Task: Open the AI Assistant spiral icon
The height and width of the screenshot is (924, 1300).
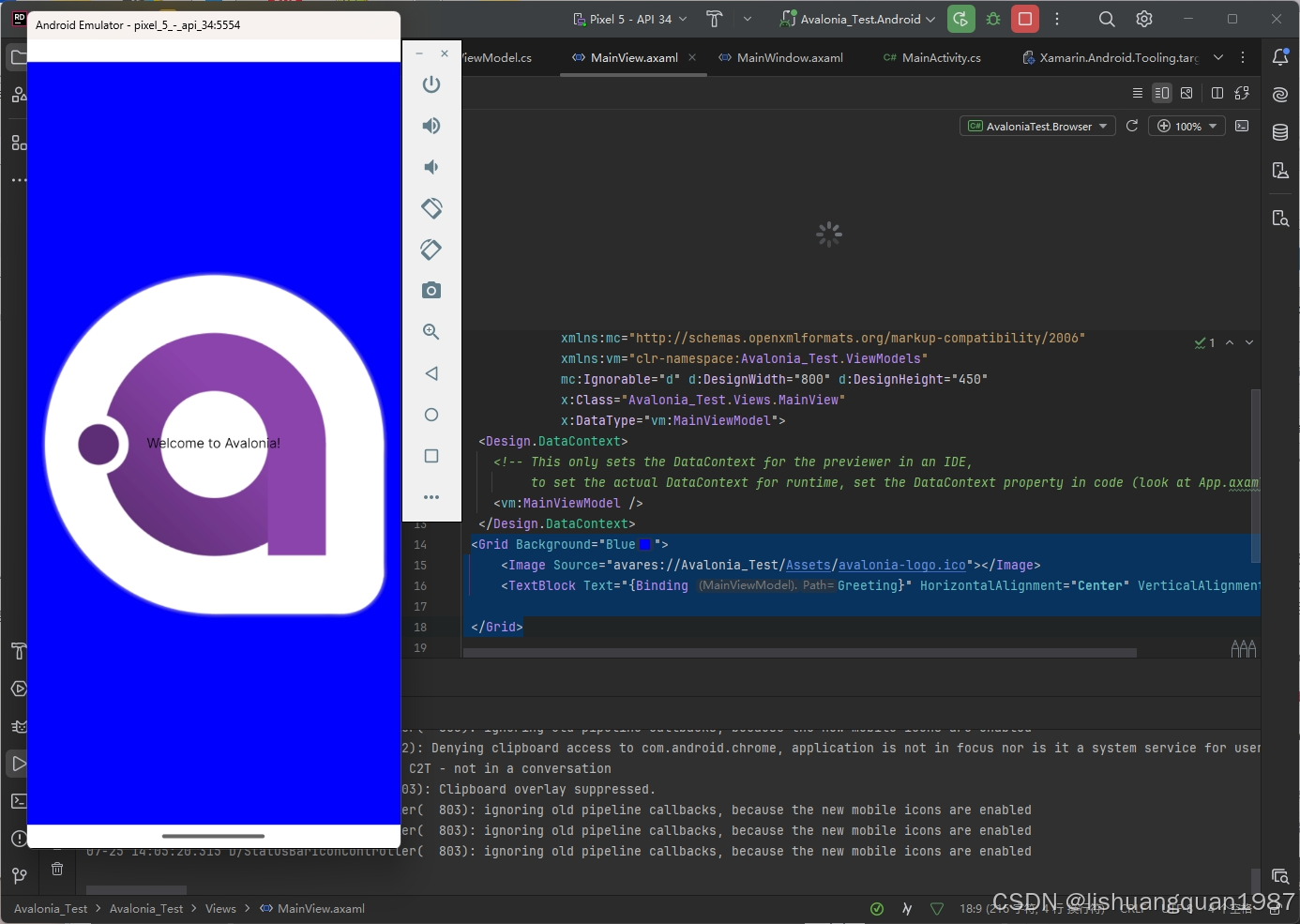Action: click(x=1280, y=95)
